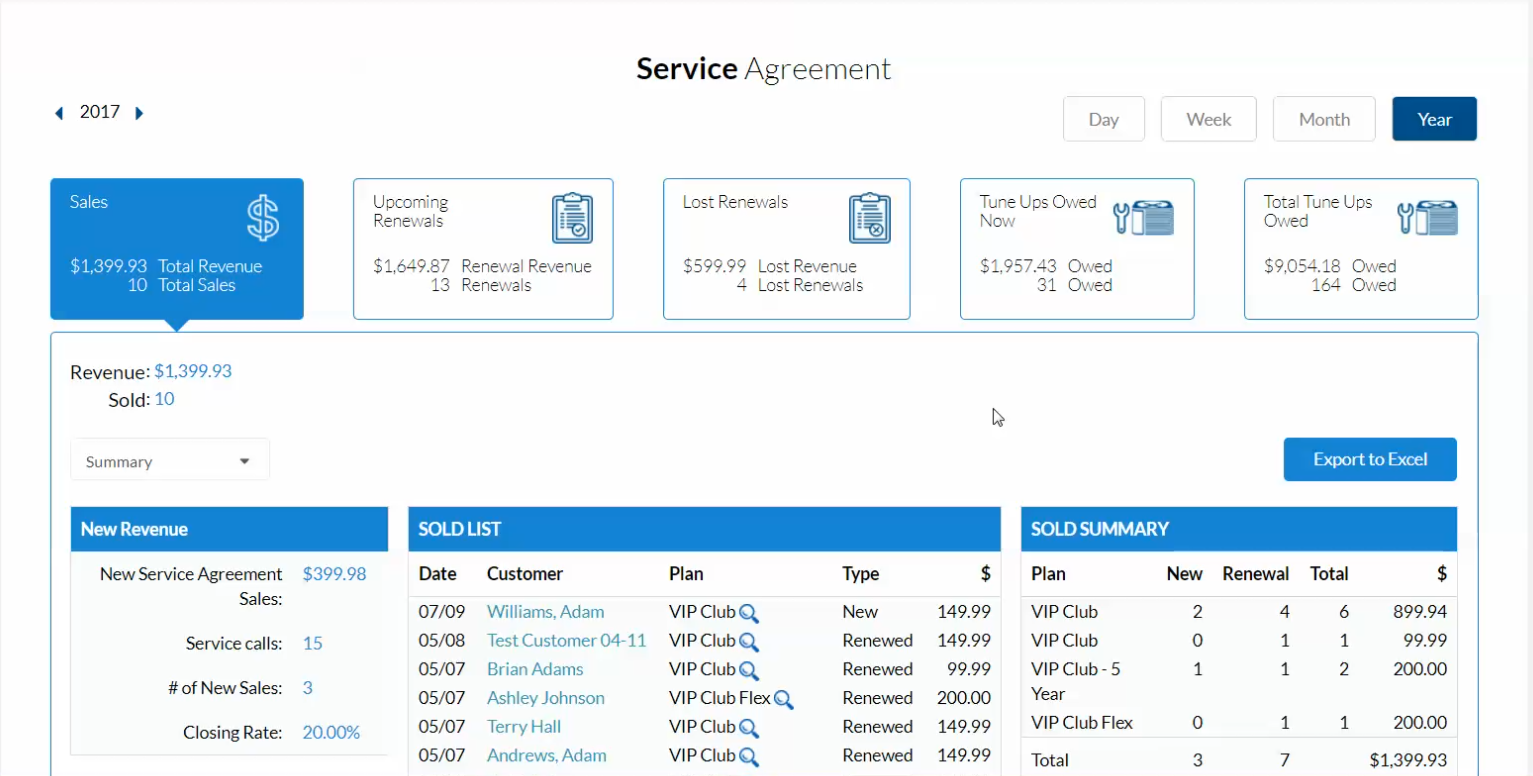Viewport: 1533px width, 776px height.
Task: Click the clipboard icon on Lost Renewals card
Action: (869, 217)
